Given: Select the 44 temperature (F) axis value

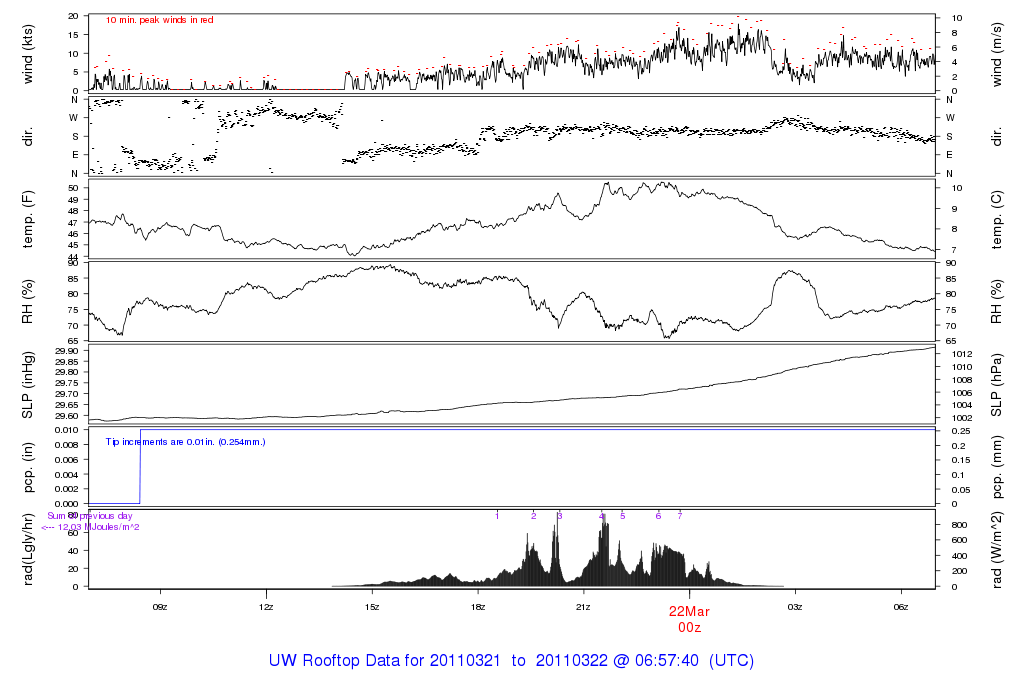Looking at the screenshot, I should (x=74, y=257).
